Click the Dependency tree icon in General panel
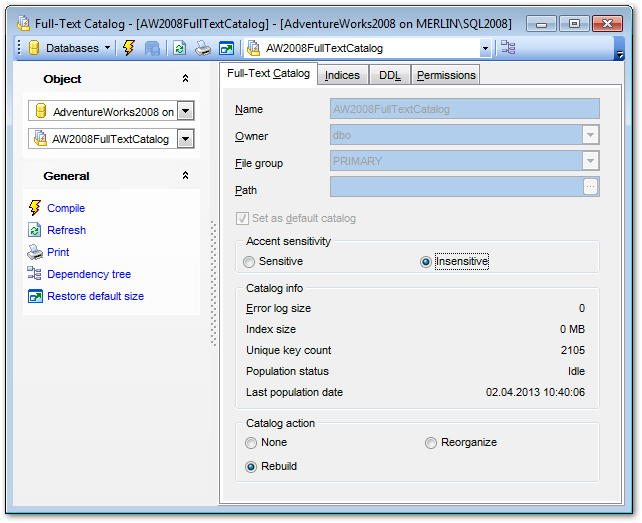The height and width of the screenshot is (523, 642). pyautogui.click(x=34, y=274)
